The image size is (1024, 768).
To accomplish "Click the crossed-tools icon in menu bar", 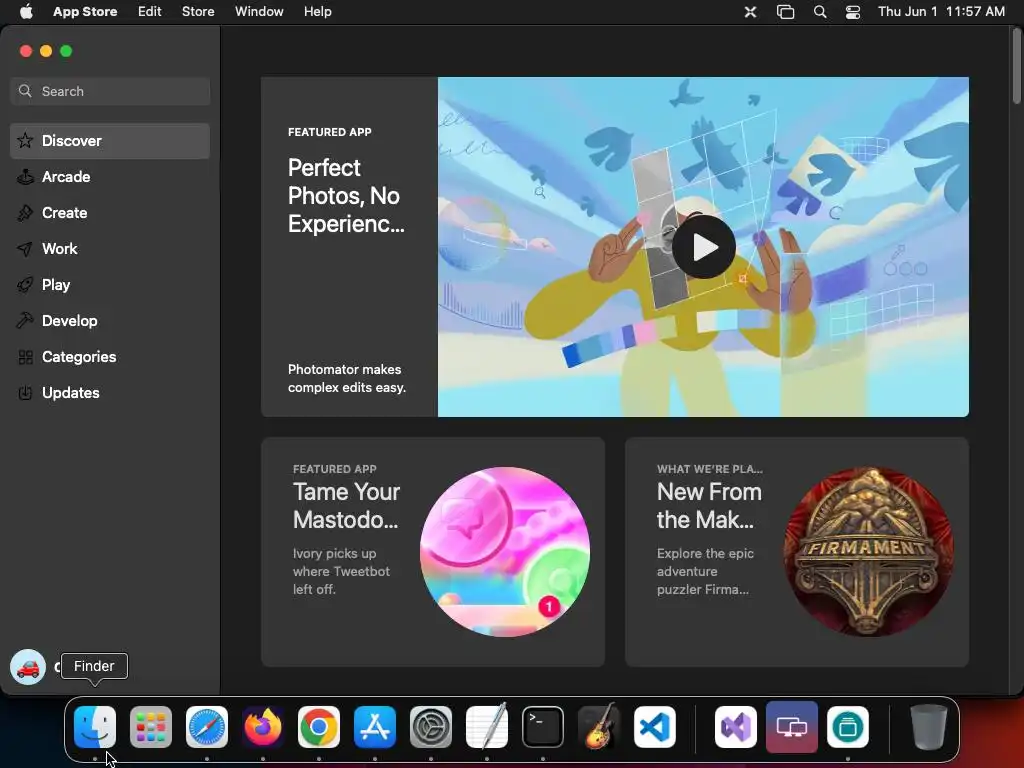I will tap(750, 12).
